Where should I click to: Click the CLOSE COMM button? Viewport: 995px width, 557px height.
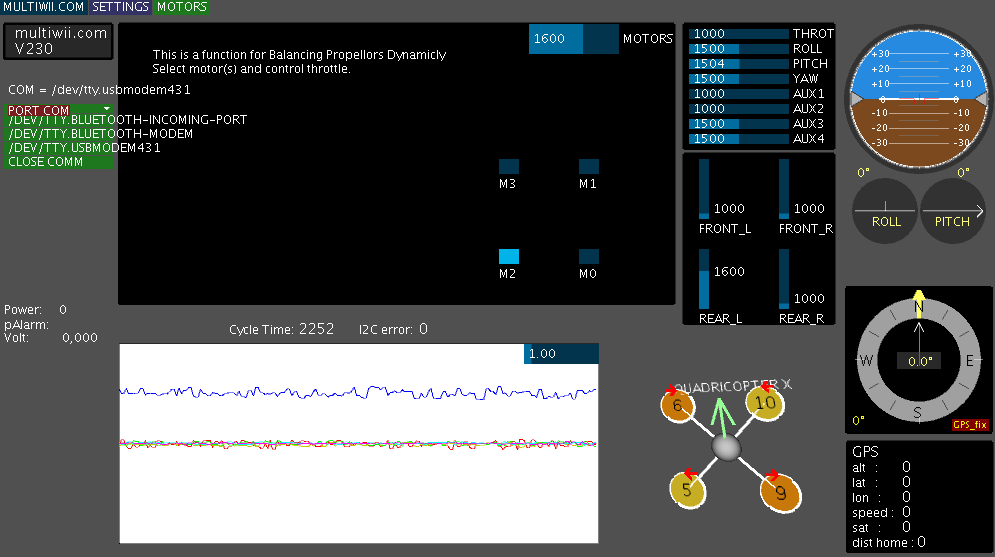[x=45, y=162]
